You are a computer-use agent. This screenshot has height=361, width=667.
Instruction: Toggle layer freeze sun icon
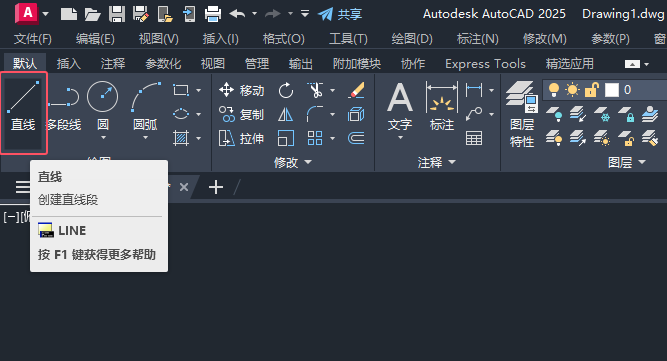pos(572,90)
